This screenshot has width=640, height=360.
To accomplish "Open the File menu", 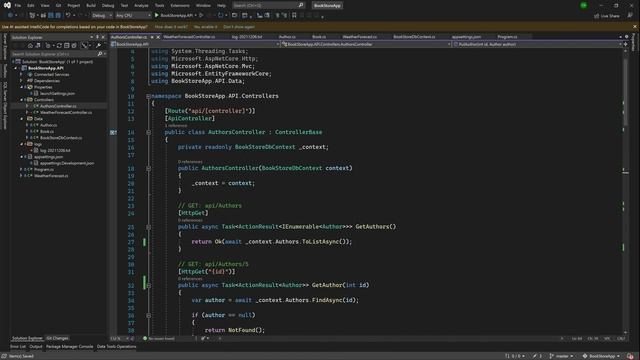I will (x=18, y=5).
